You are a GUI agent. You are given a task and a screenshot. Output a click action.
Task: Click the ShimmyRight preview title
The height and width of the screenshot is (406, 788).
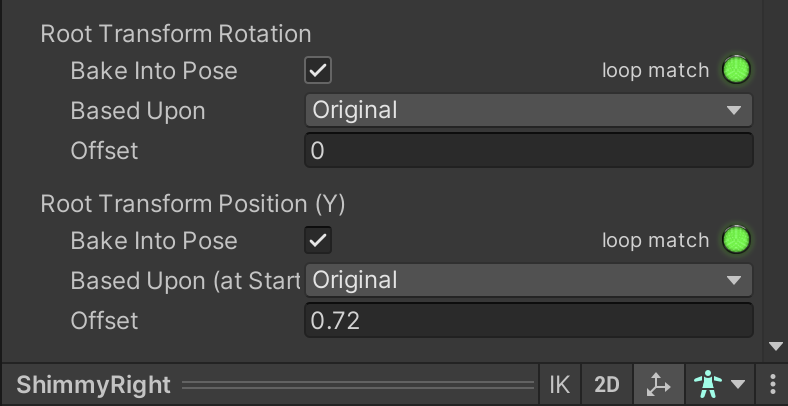(94, 385)
